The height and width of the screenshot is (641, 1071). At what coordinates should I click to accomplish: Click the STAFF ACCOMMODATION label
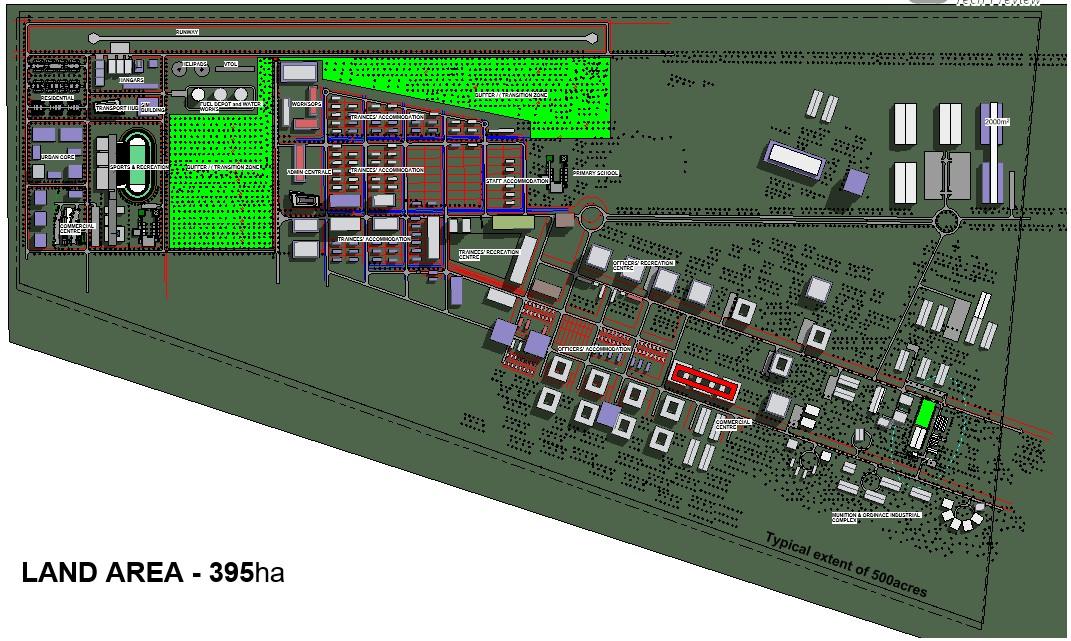click(x=517, y=181)
